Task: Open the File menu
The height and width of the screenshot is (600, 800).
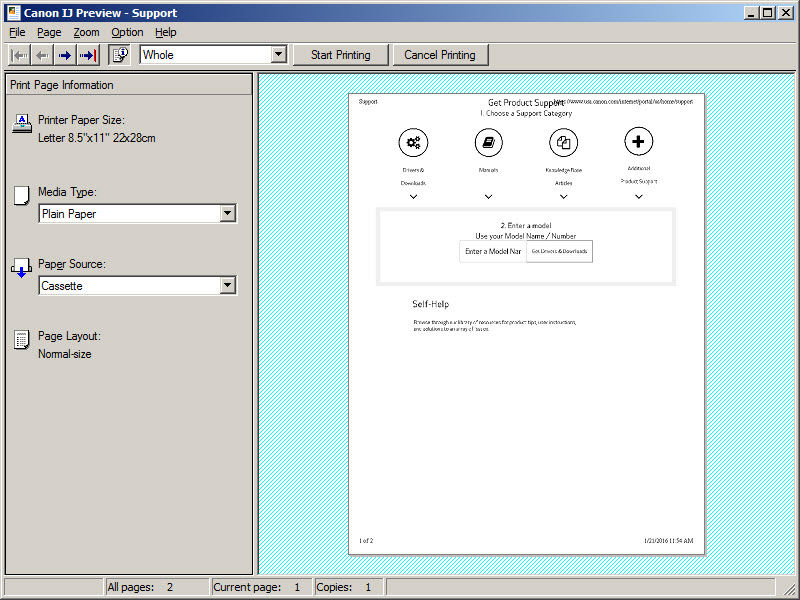Action: point(16,32)
